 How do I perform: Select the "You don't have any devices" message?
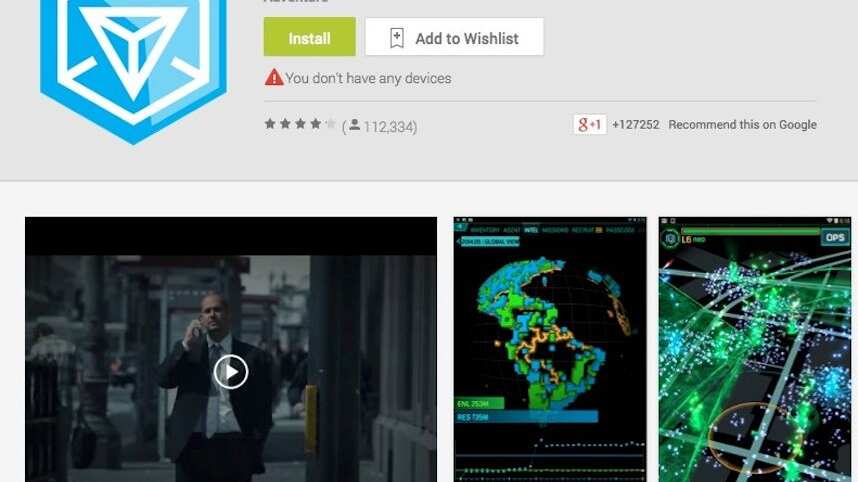pyautogui.click(x=367, y=78)
